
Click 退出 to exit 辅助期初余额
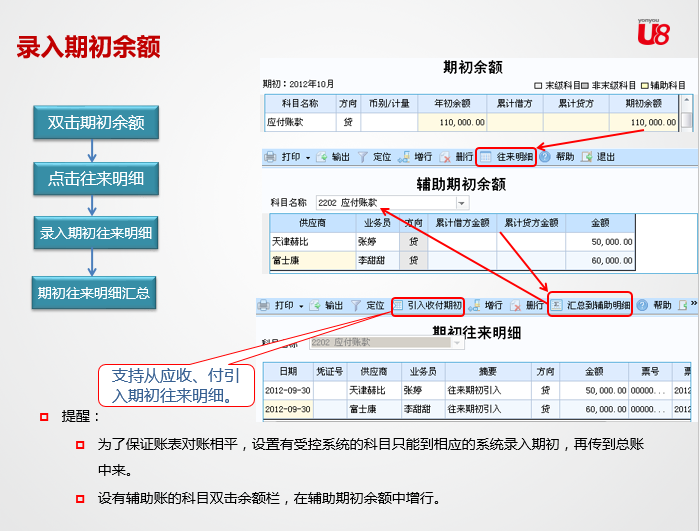599,157
